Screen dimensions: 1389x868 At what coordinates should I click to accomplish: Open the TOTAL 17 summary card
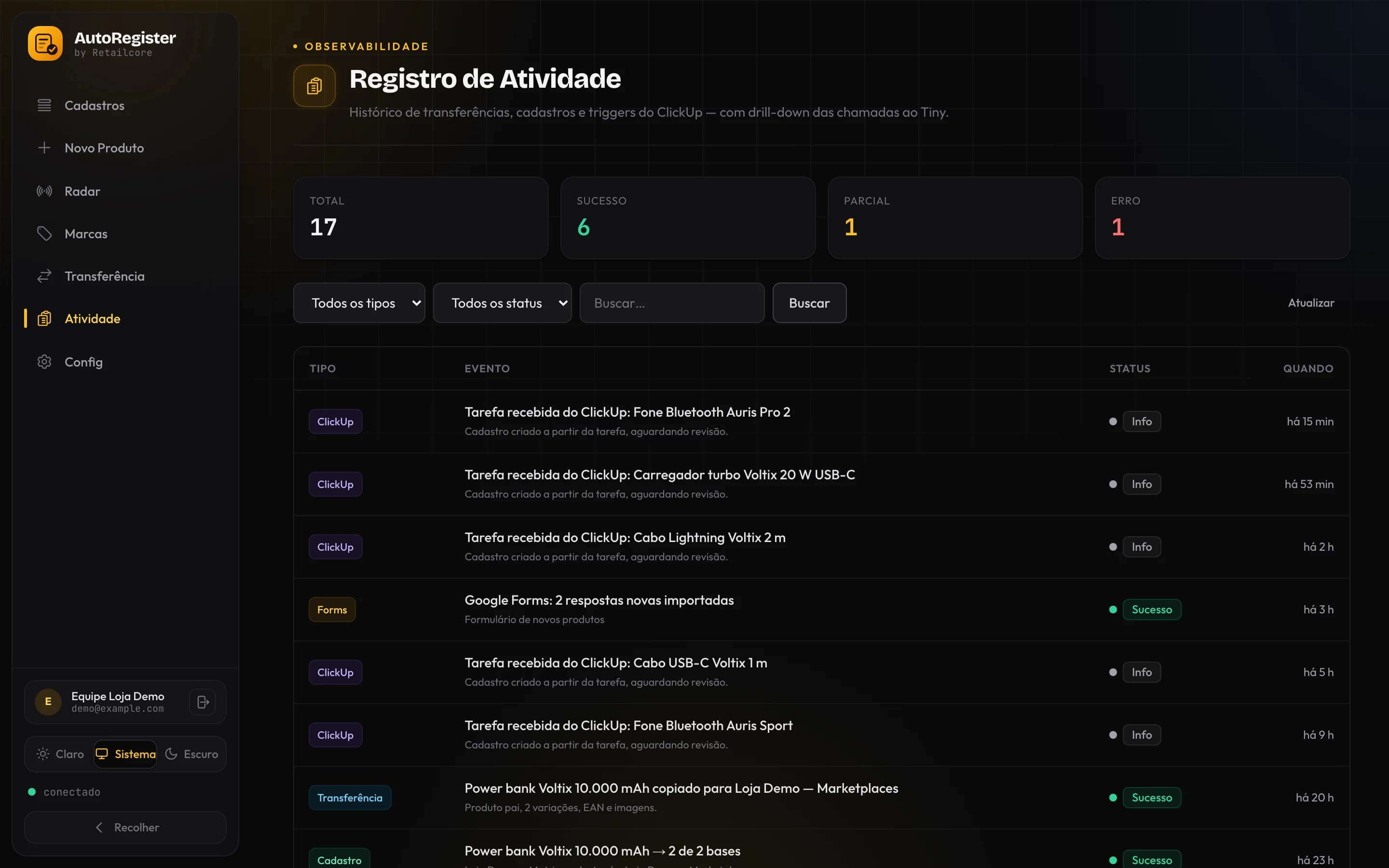421,217
